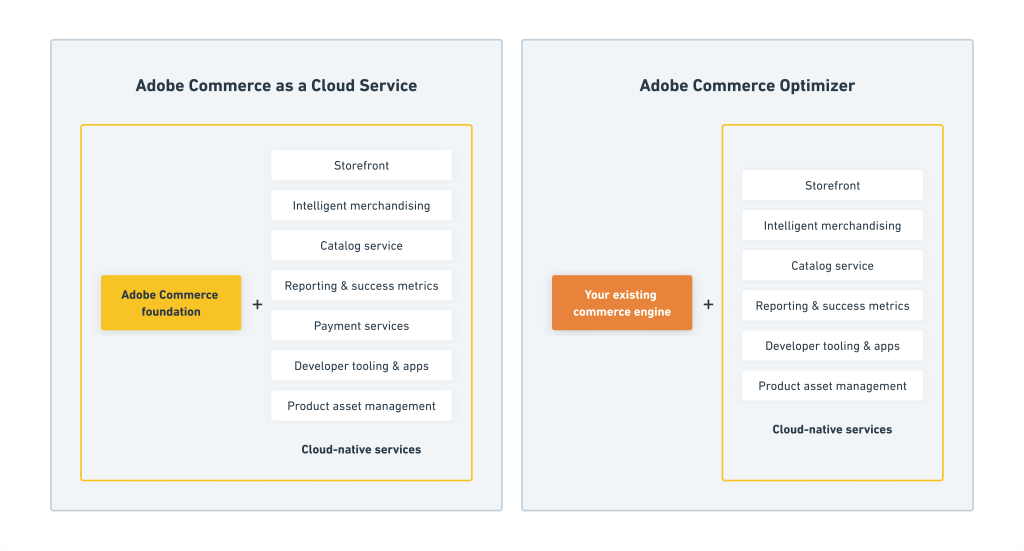Click the plus sign beside Your existing commerce engine
Screen dimensions: 1024x551
coord(708,304)
